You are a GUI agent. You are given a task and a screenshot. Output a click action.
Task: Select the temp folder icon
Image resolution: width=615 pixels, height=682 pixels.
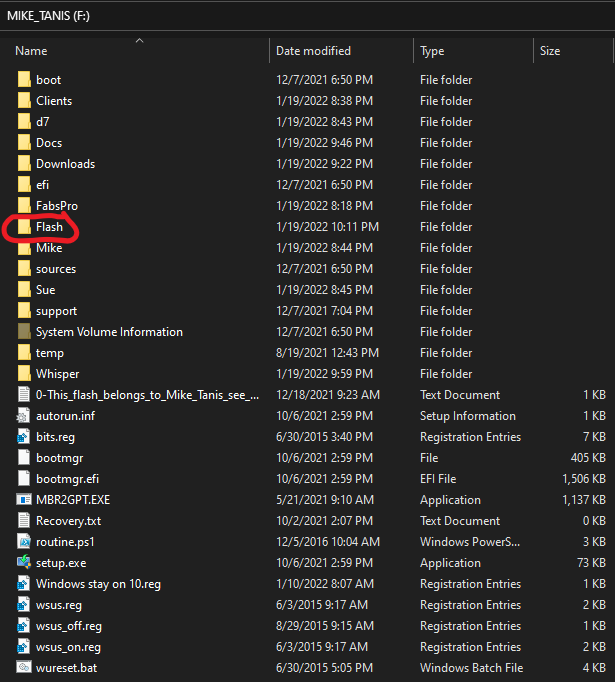(24, 353)
